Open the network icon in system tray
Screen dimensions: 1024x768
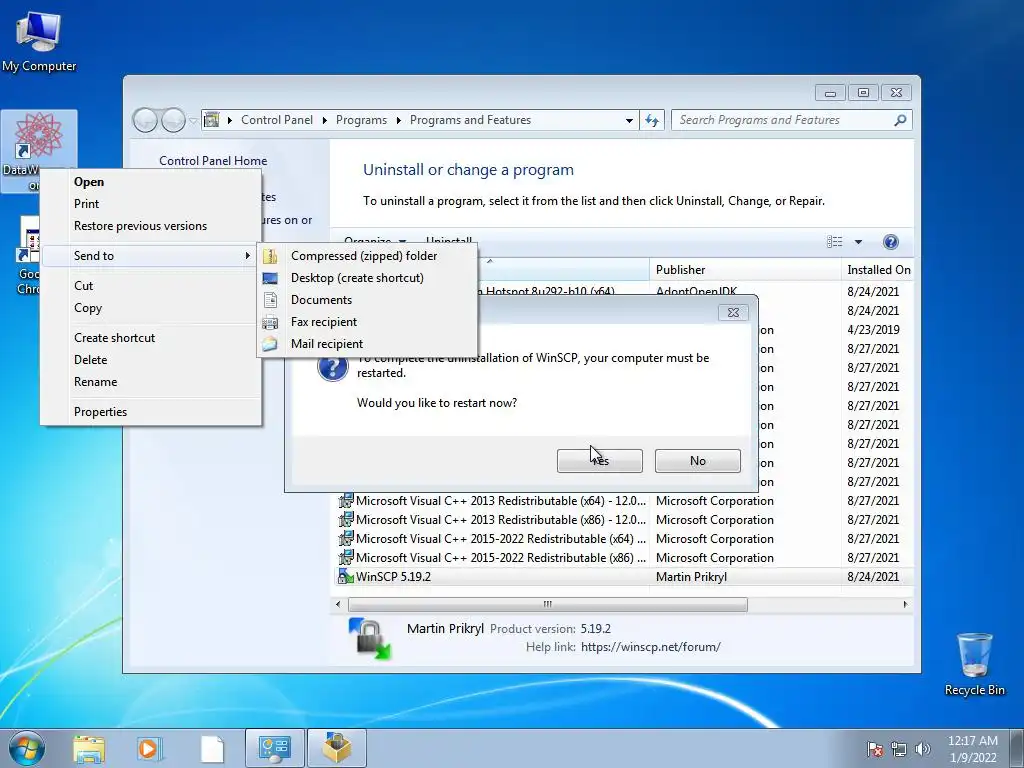(x=899, y=749)
